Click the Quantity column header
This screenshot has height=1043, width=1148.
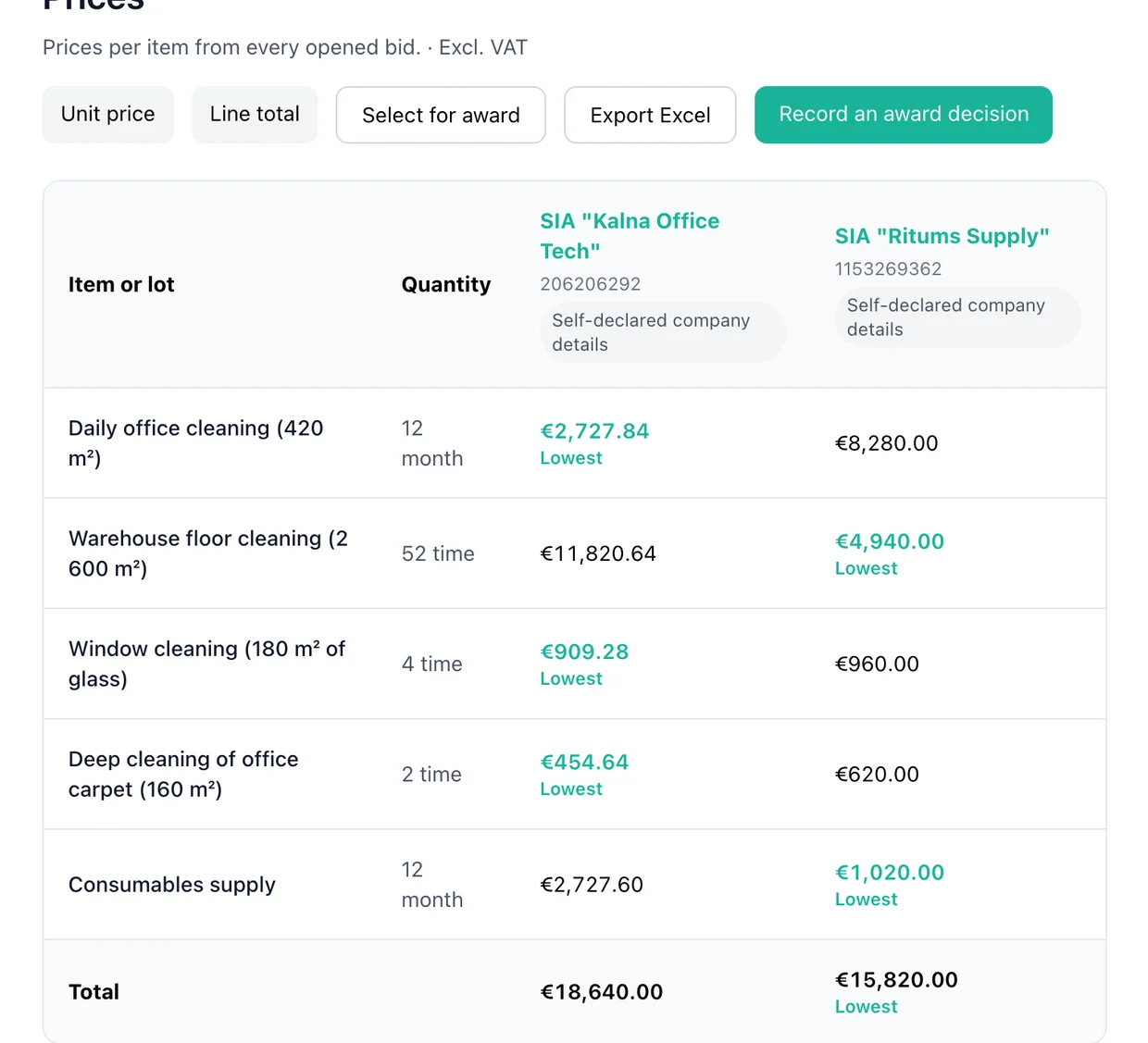(446, 285)
